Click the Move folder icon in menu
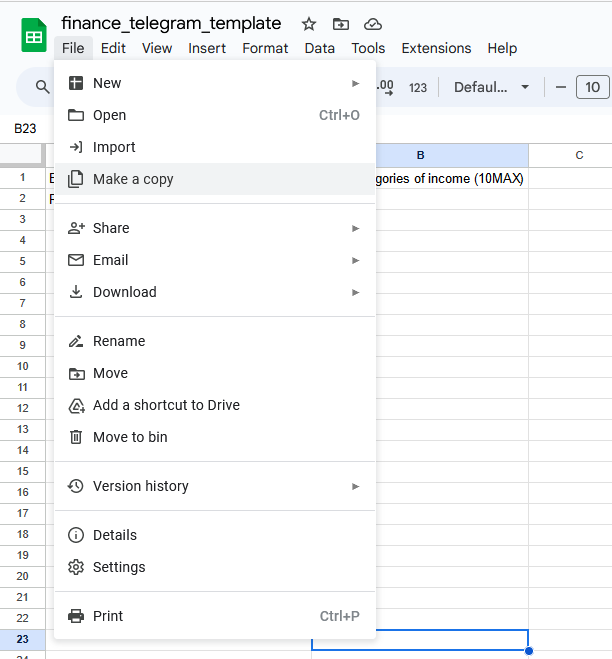Viewport: 612px width, 659px height. click(76, 374)
